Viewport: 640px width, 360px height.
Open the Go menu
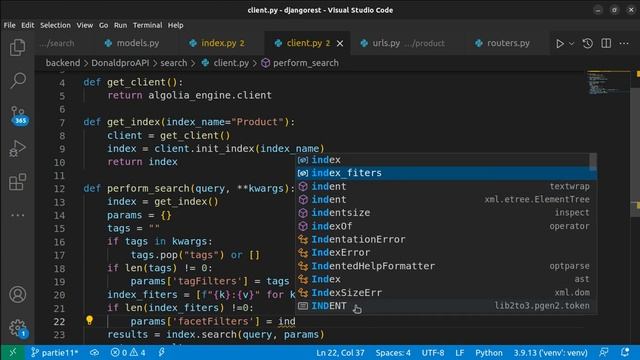tap(103, 25)
